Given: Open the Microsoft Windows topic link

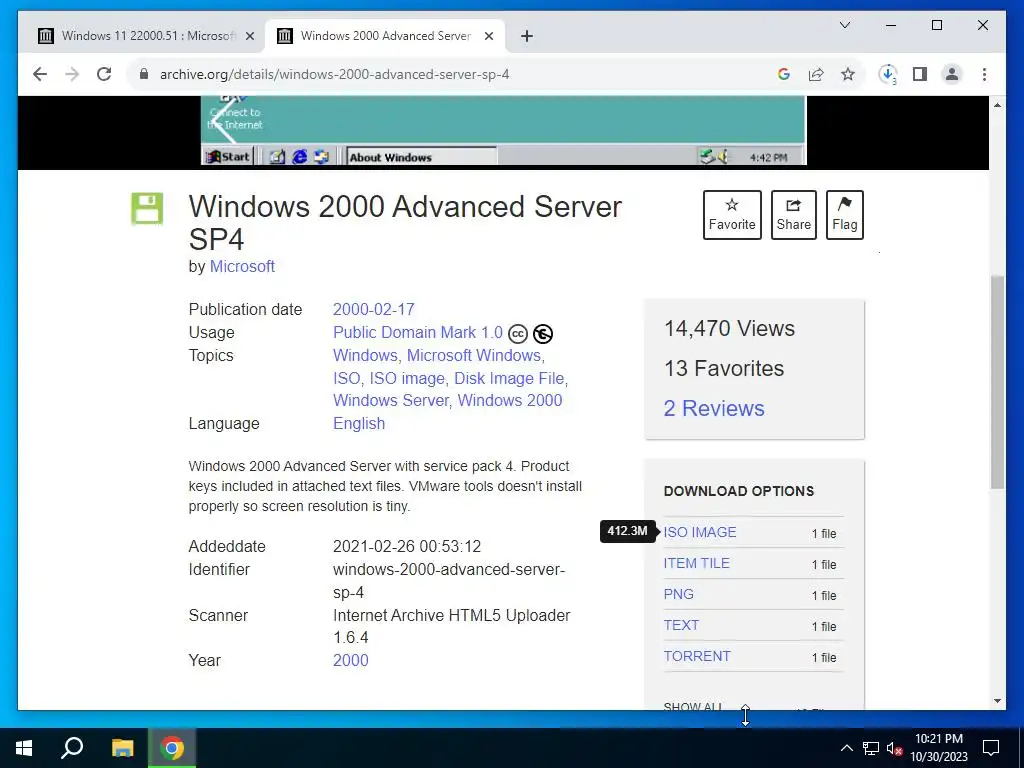Looking at the screenshot, I should 474,355.
